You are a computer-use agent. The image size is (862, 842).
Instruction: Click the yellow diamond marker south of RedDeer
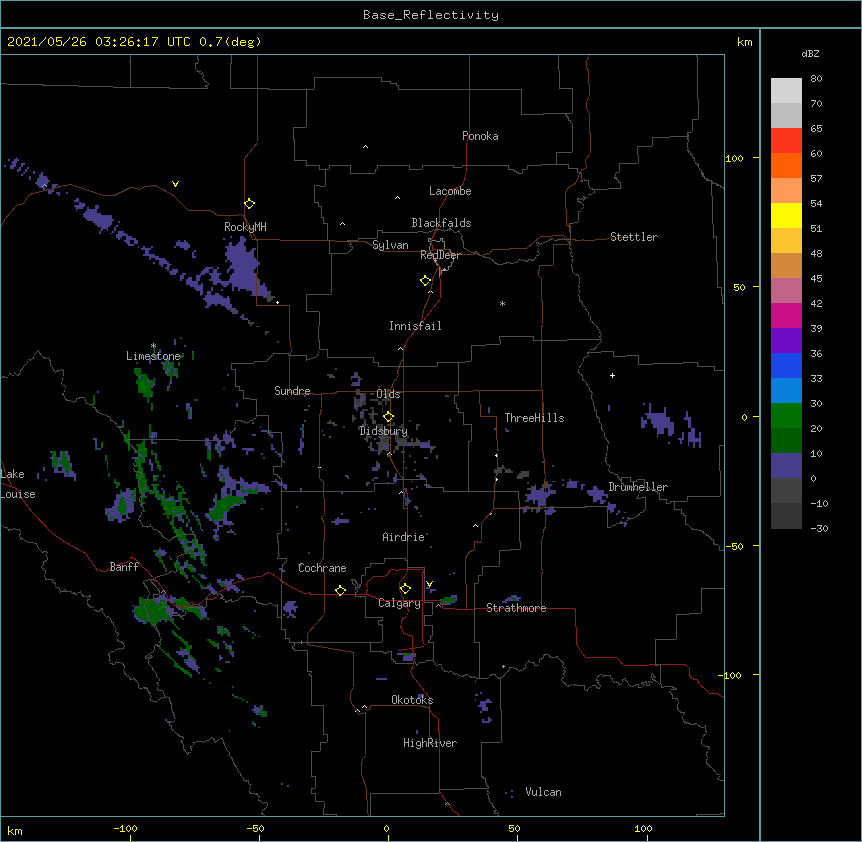pos(425,281)
